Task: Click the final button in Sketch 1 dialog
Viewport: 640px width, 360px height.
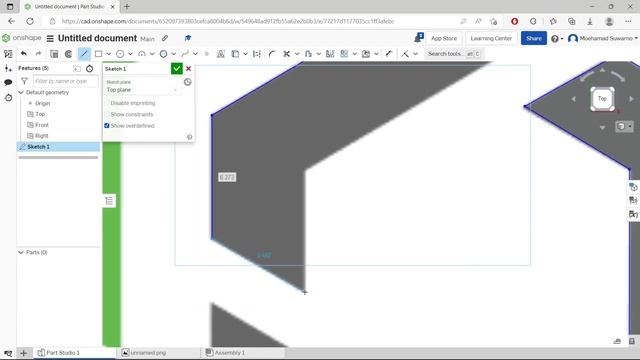Action: pyautogui.click(x=187, y=82)
